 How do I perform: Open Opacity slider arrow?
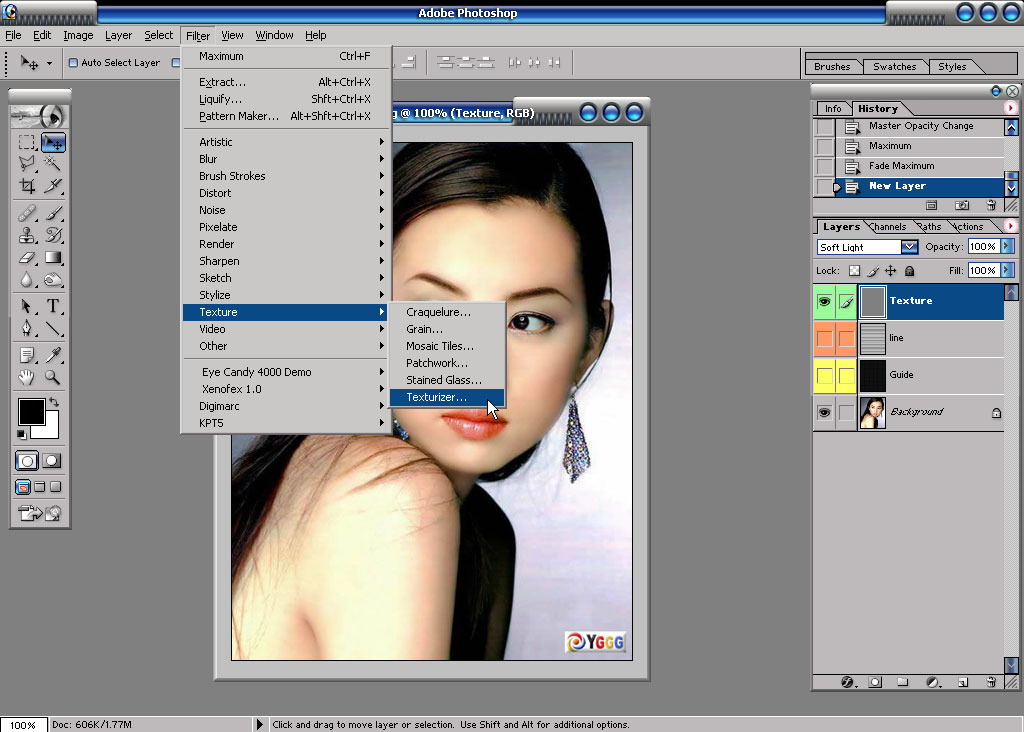pyautogui.click(x=1007, y=246)
